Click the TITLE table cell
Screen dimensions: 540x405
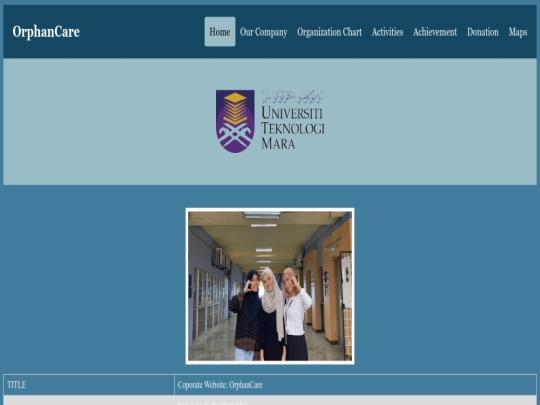point(89,385)
